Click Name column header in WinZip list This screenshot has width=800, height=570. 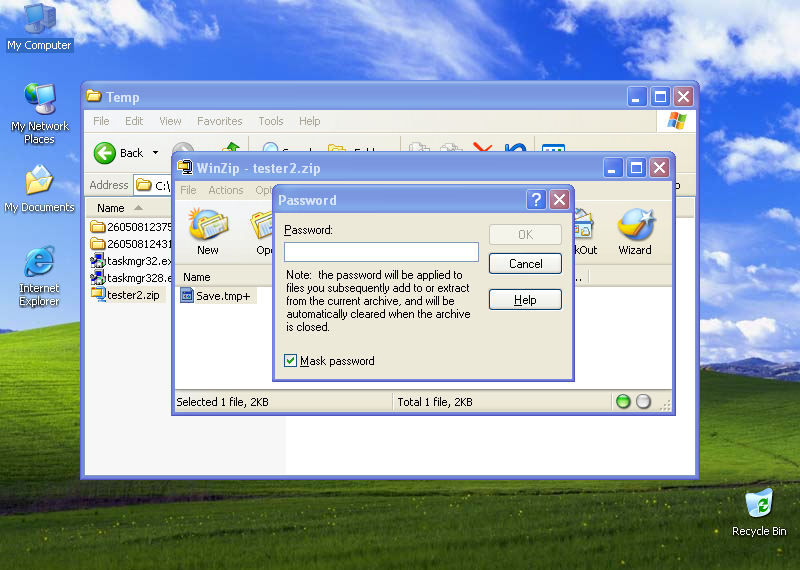(x=224, y=277)
